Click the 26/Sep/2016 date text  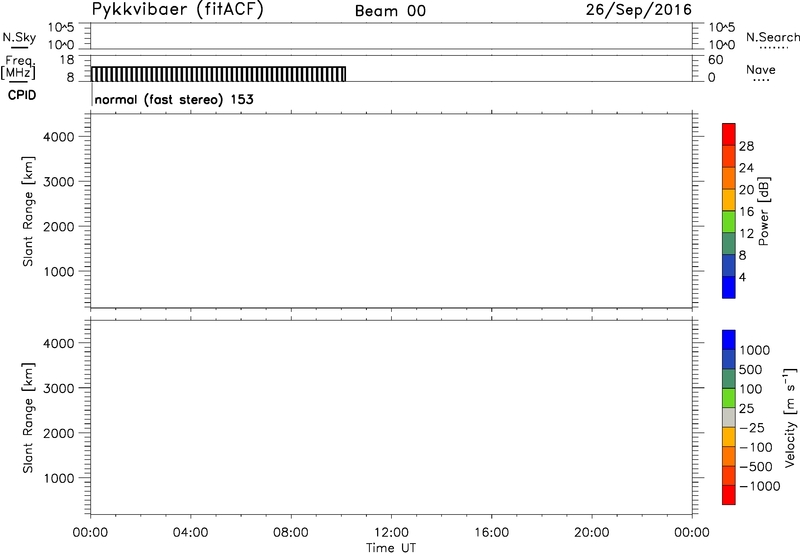tap(638, 10)
